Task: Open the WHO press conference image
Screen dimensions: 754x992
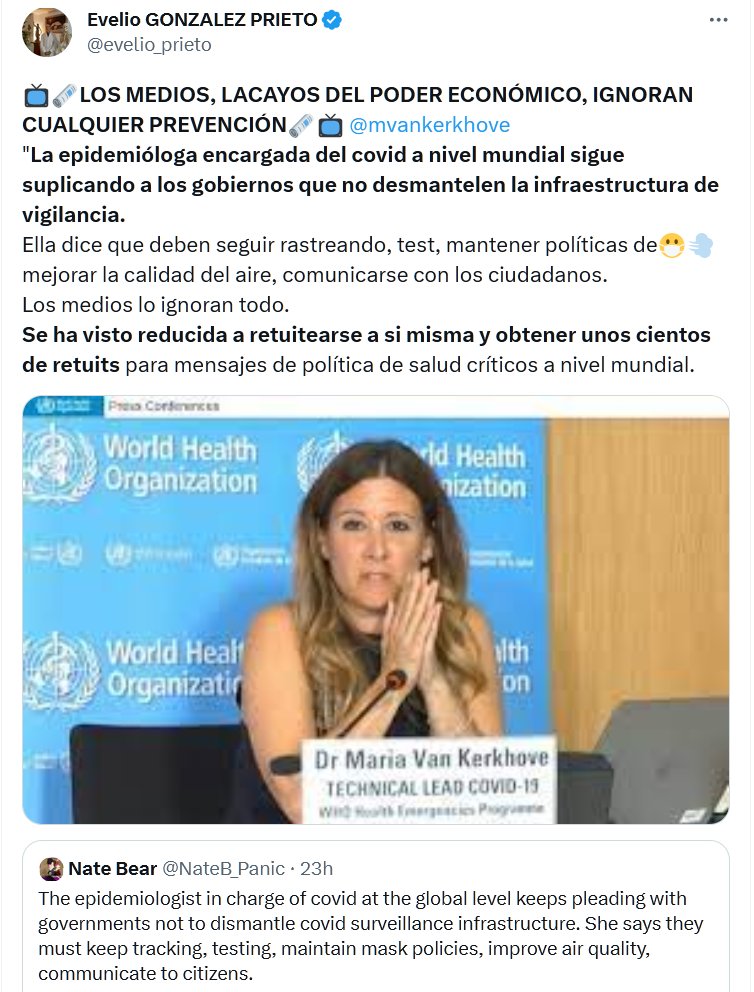Action: coord(376,610)
